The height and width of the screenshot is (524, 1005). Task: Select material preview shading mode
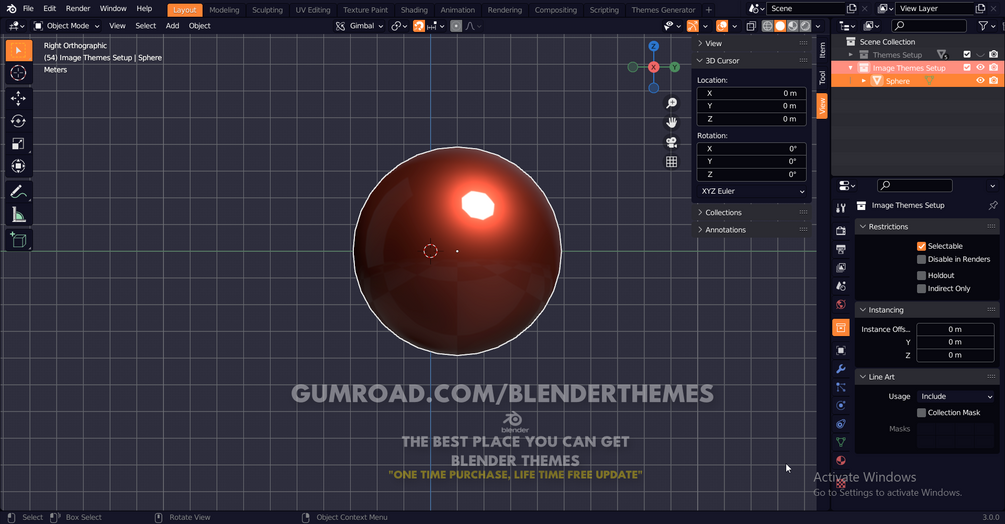tap(793, 26)
